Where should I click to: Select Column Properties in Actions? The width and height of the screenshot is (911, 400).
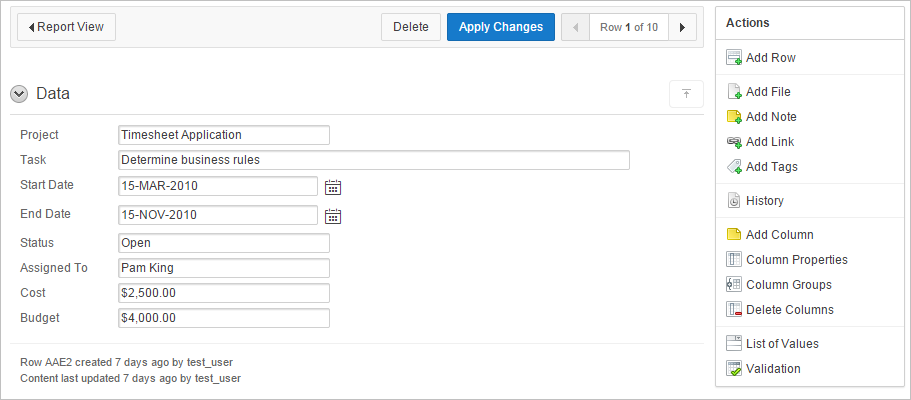tap(796, 260)
